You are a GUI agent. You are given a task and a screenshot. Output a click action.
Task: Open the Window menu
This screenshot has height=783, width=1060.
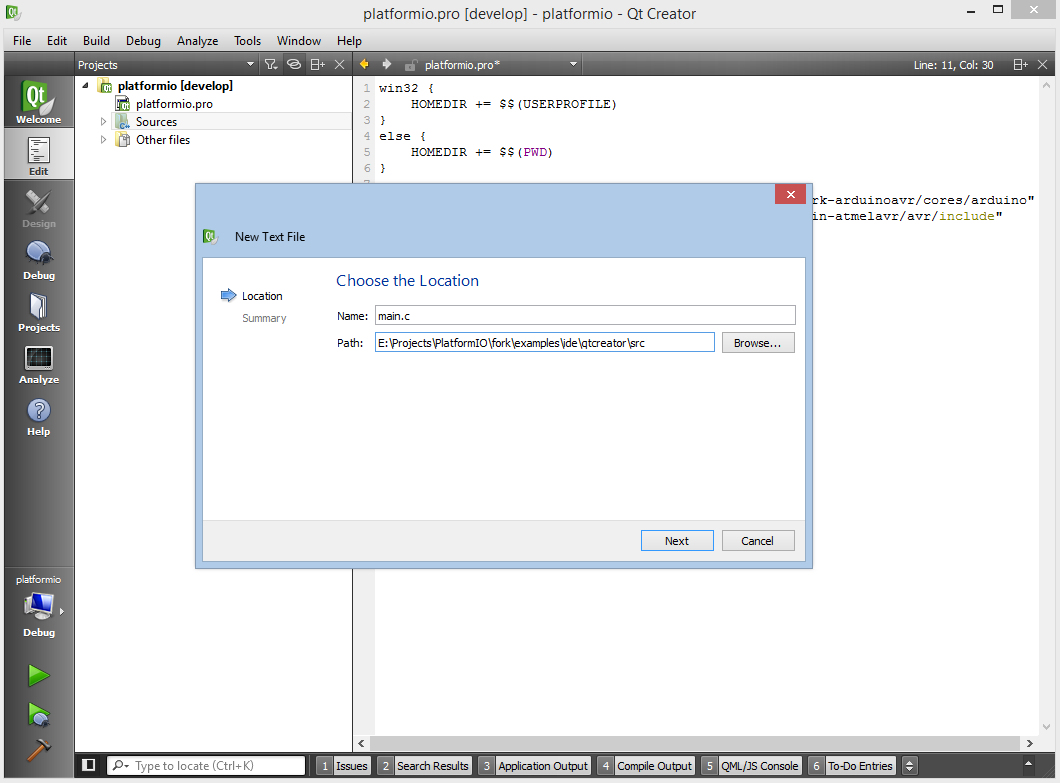pos(299,41)
